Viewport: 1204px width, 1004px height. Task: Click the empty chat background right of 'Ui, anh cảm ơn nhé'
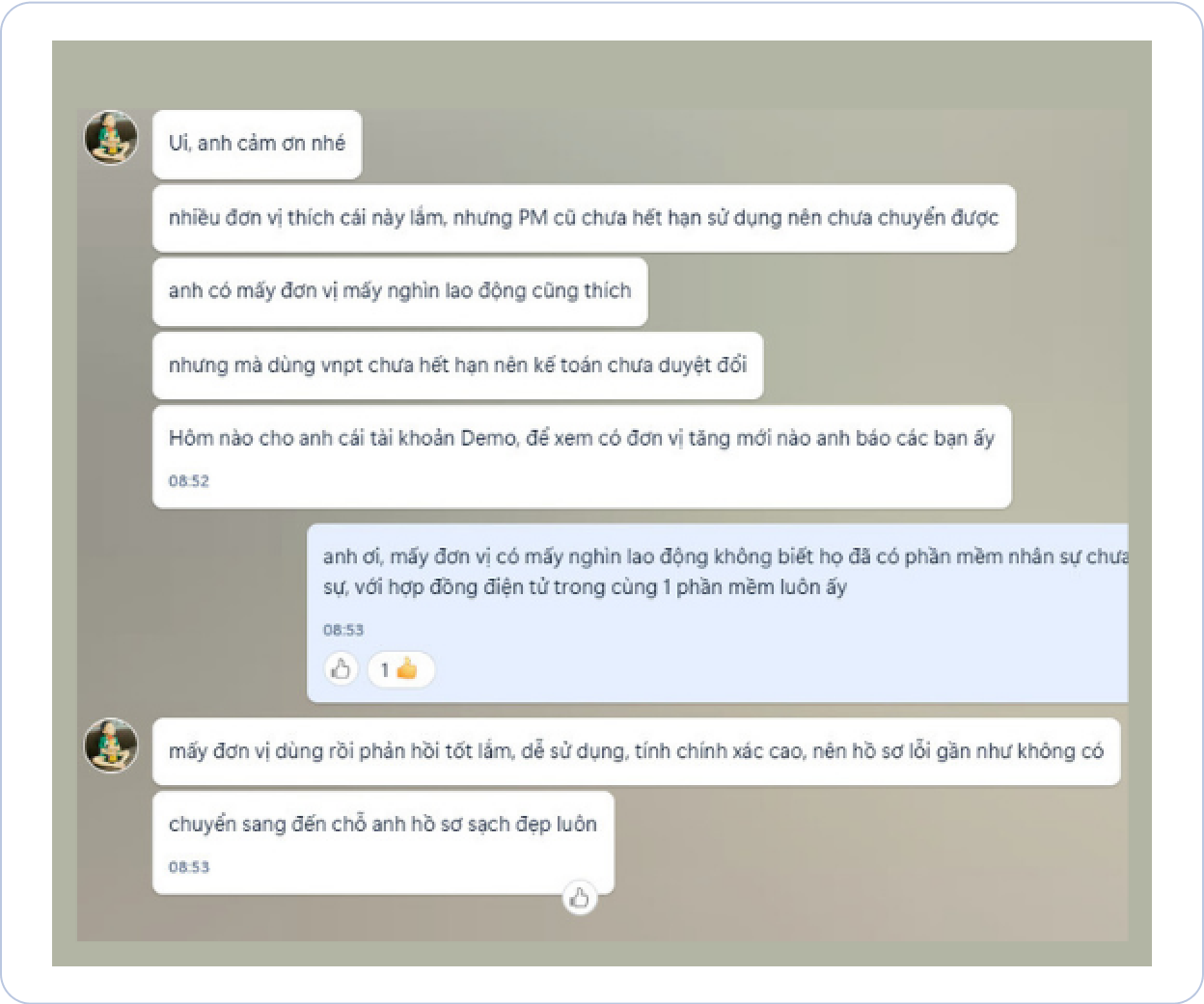[743, 144]
